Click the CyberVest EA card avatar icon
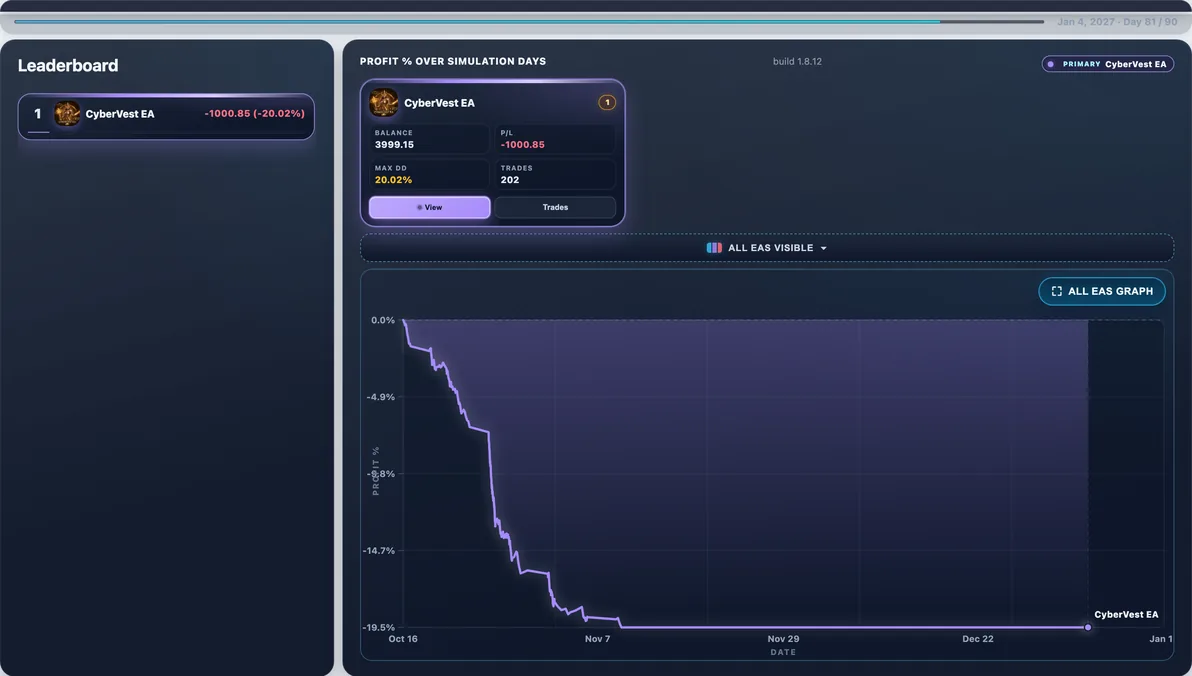This screenshot has width=1192, height=676. [x=384, y=103]
